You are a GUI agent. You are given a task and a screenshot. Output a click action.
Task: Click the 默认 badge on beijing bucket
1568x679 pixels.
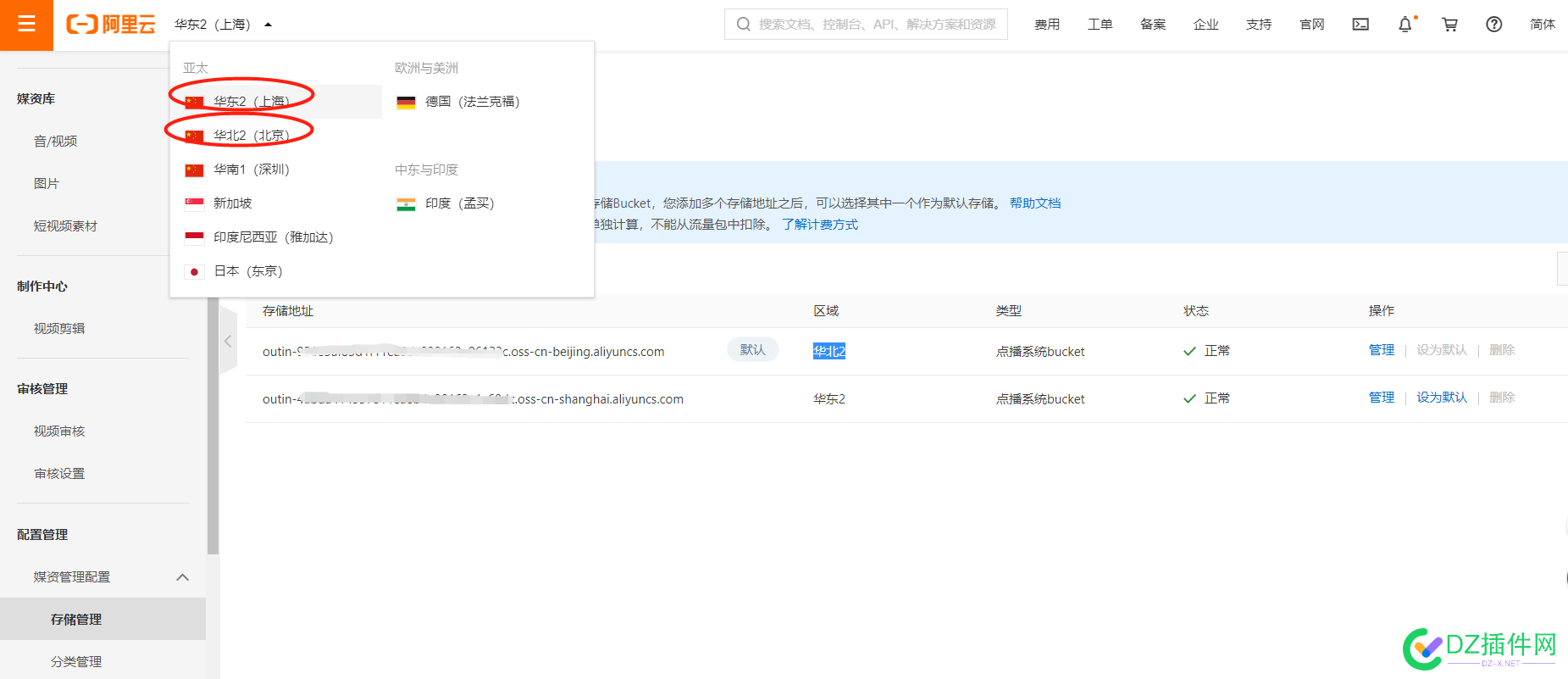[752, 350]
